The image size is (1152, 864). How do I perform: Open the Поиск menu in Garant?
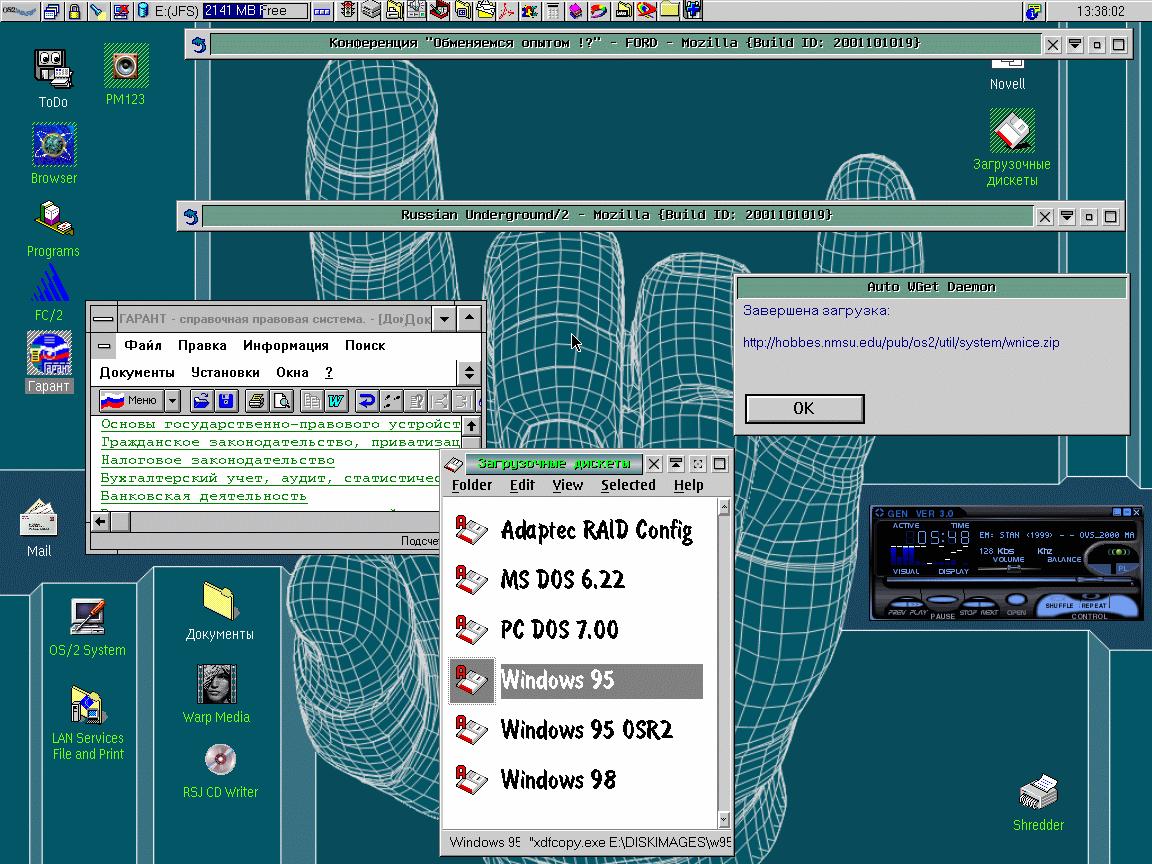pyautogui.click(x=365, y=345)
